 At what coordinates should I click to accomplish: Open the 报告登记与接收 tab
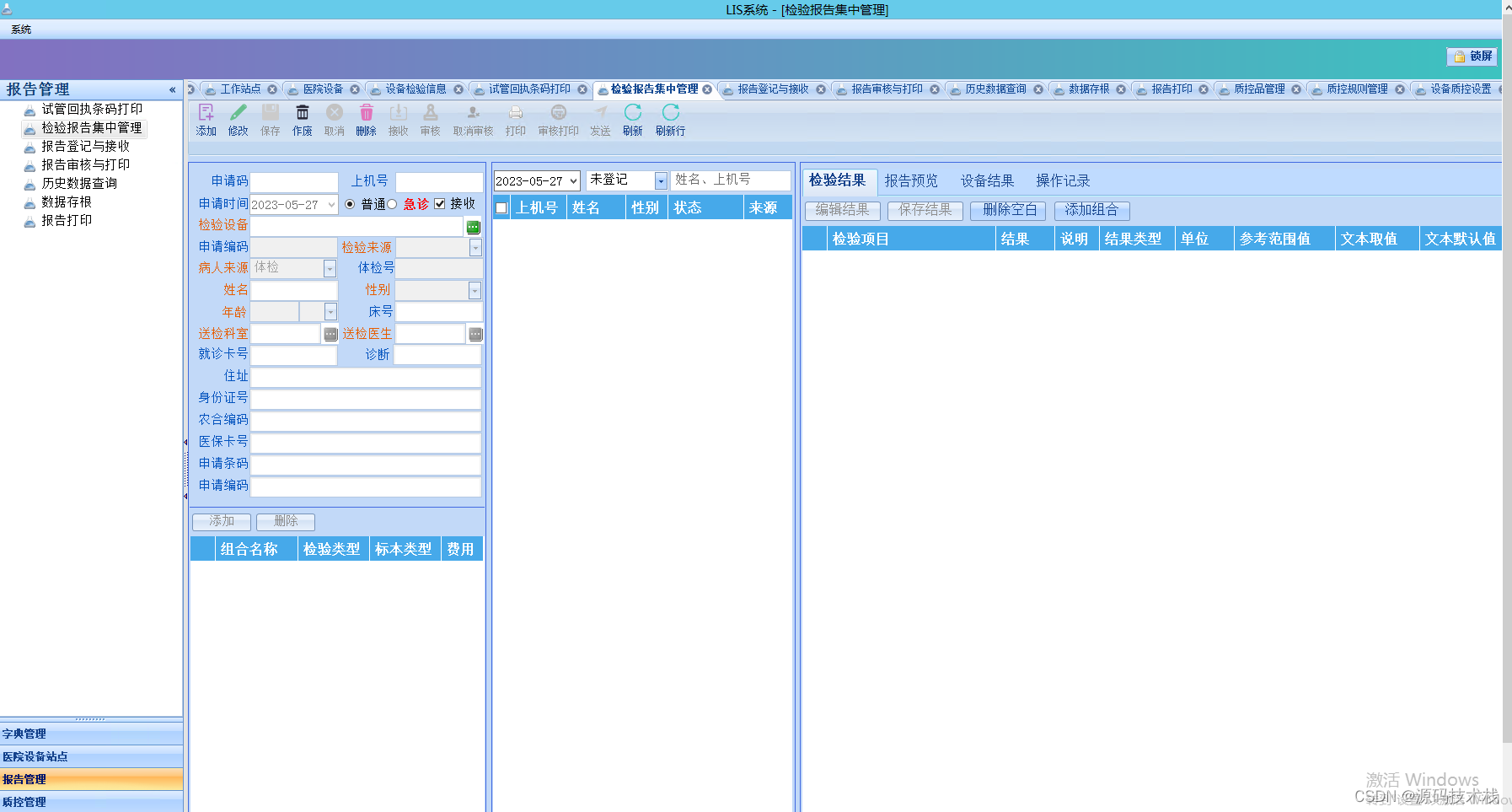[773, 89]
